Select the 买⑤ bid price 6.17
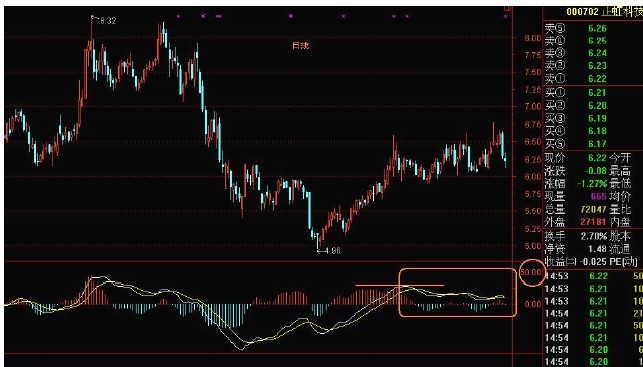The image size is (643, 367). [597, 144]
